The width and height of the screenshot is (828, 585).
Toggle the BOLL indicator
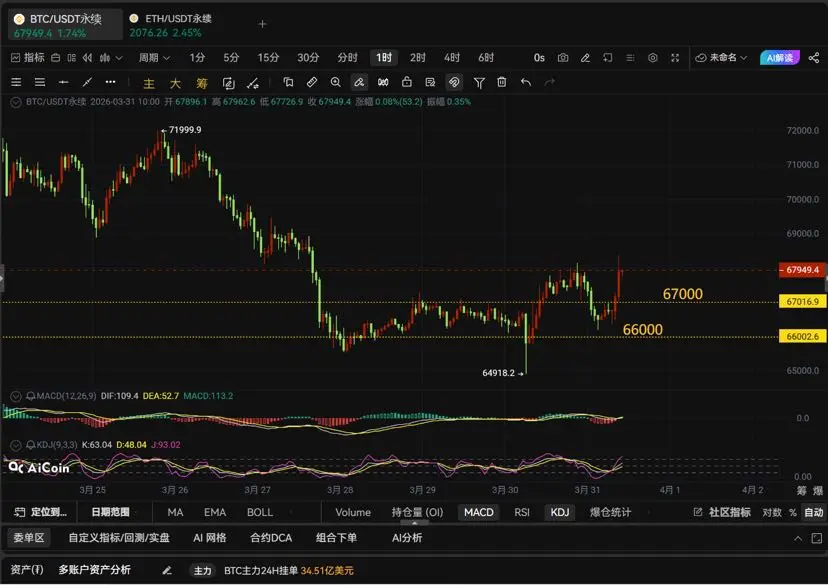(x=260, y=512)
